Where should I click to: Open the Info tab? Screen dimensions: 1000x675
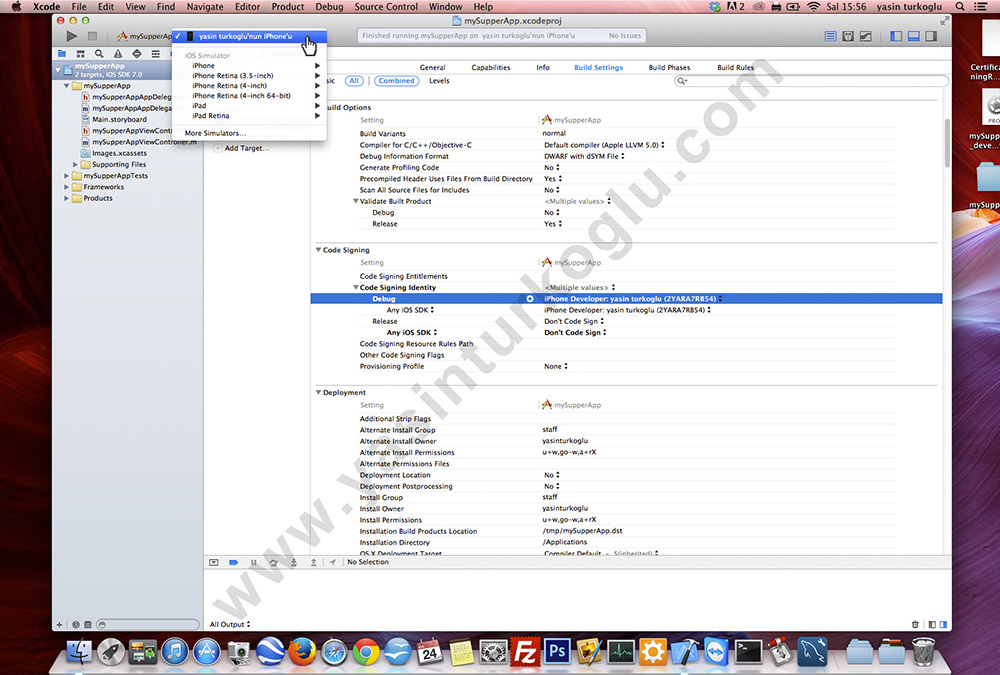[x=543, y=68]
